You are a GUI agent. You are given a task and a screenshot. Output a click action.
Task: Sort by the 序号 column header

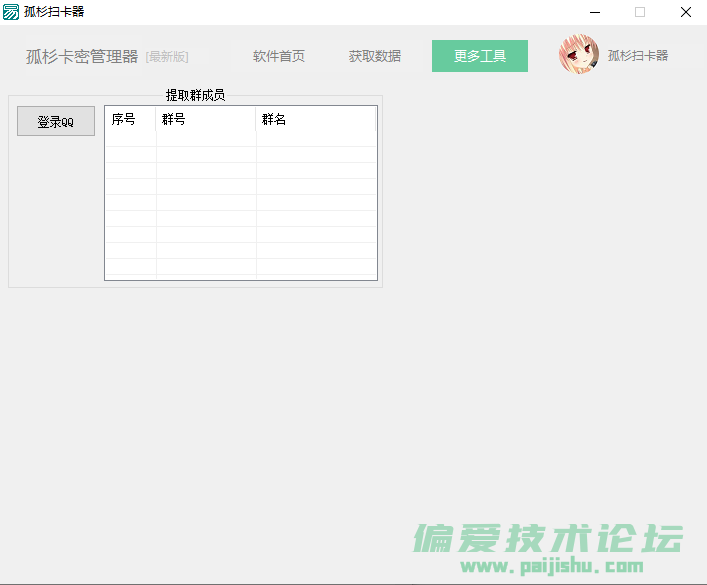pyautogui.click(x=130, y=119)
